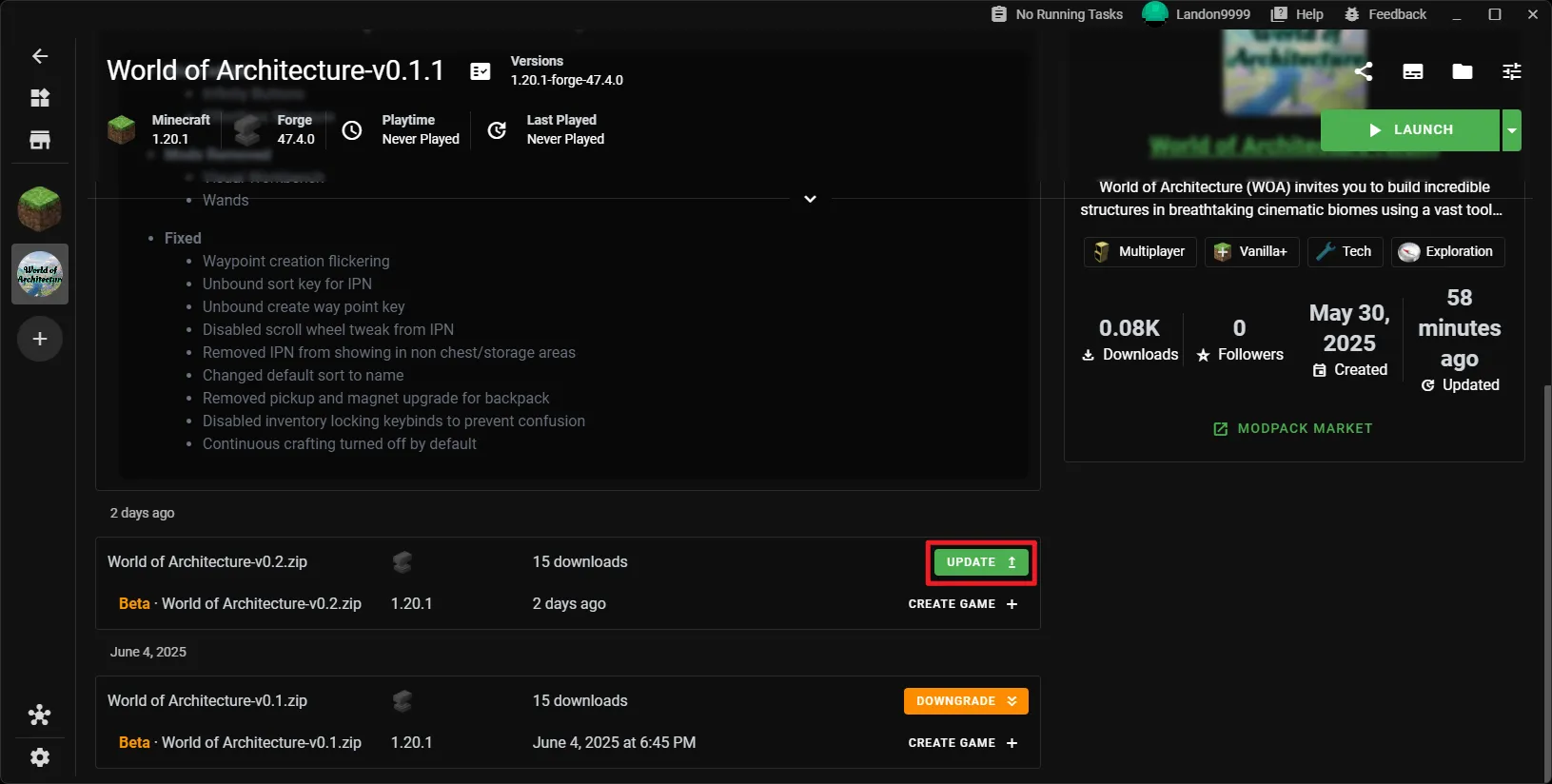Open the dropdown arrow beside Launch
This screenshot has height=784, width=1552.
[x=1511, y=130]
